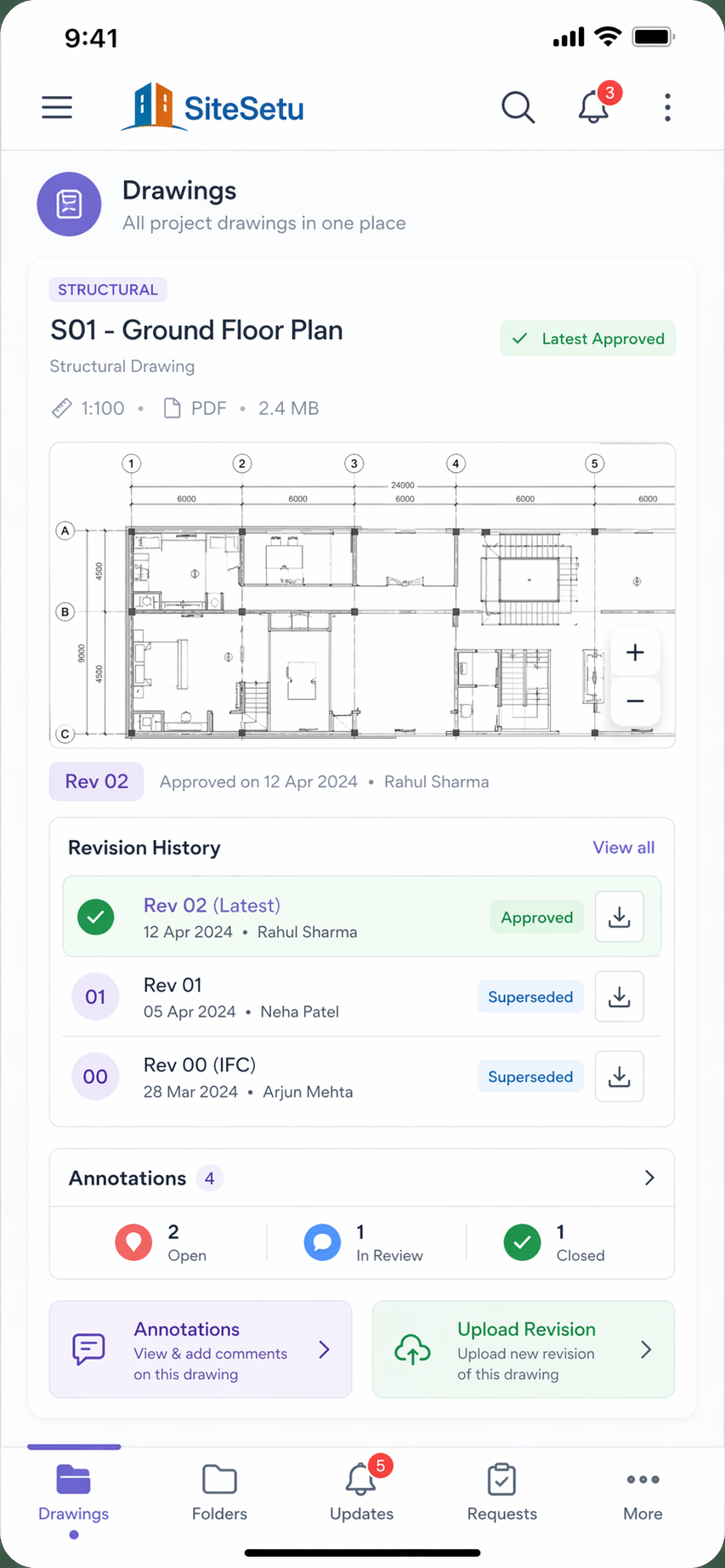Tap the Rev 02 revision chip
The height and width of the screenshot is (1568, 725).
96,781
